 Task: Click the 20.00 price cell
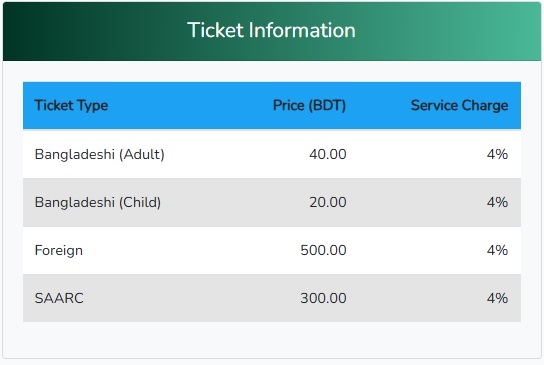[x=328, y=202]
